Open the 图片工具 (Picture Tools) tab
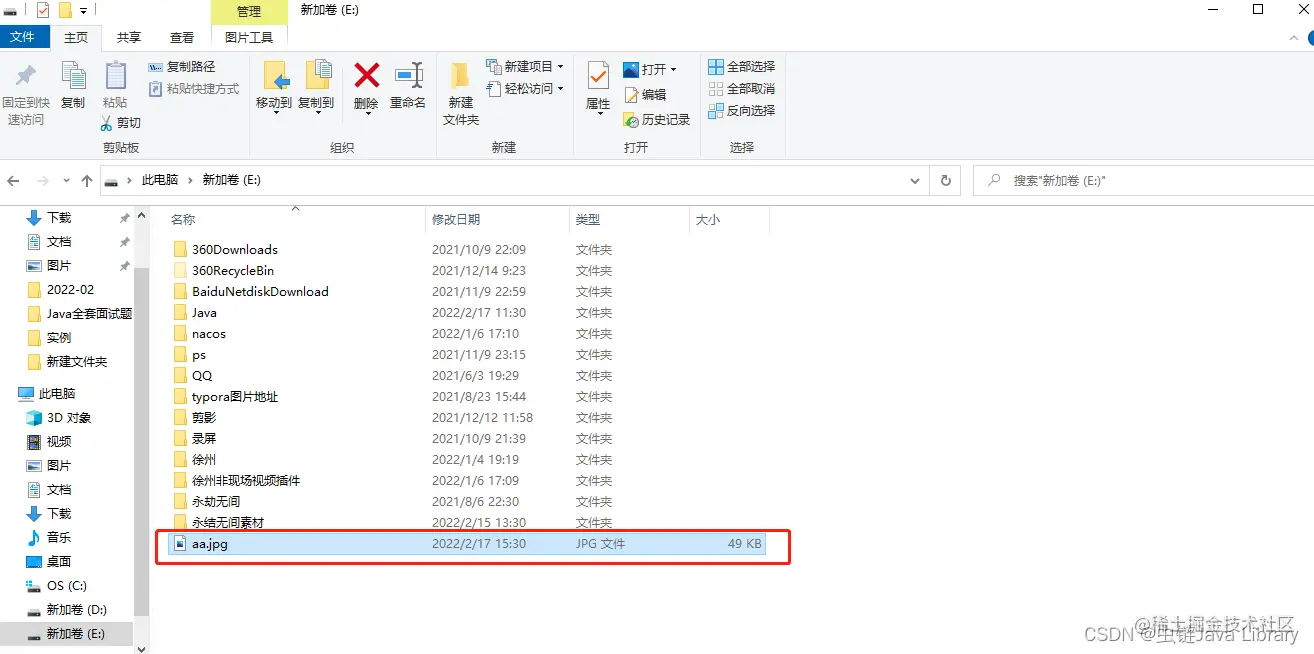Screen dimensions: 1314x654 click(x=248, y=37)
